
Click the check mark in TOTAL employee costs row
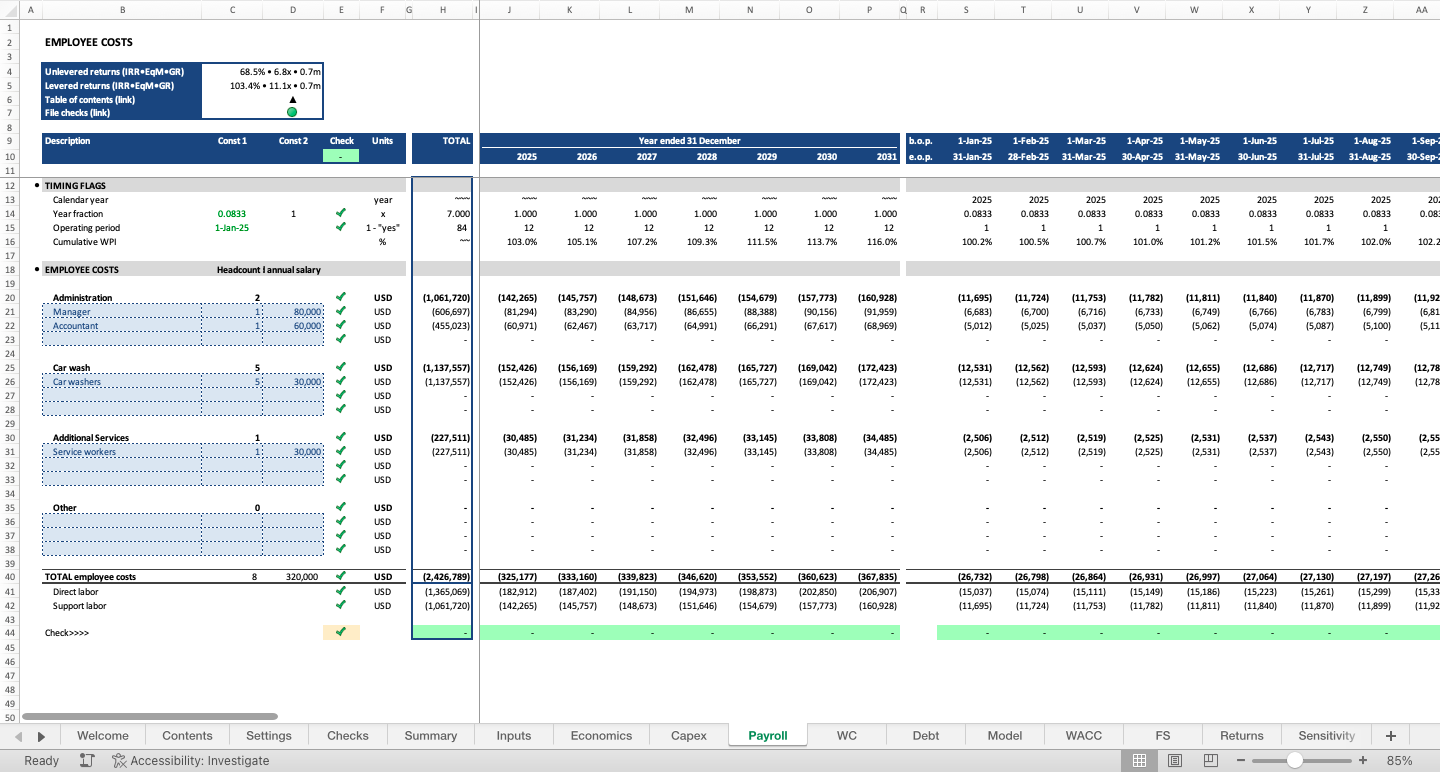[x=341, y=576]
